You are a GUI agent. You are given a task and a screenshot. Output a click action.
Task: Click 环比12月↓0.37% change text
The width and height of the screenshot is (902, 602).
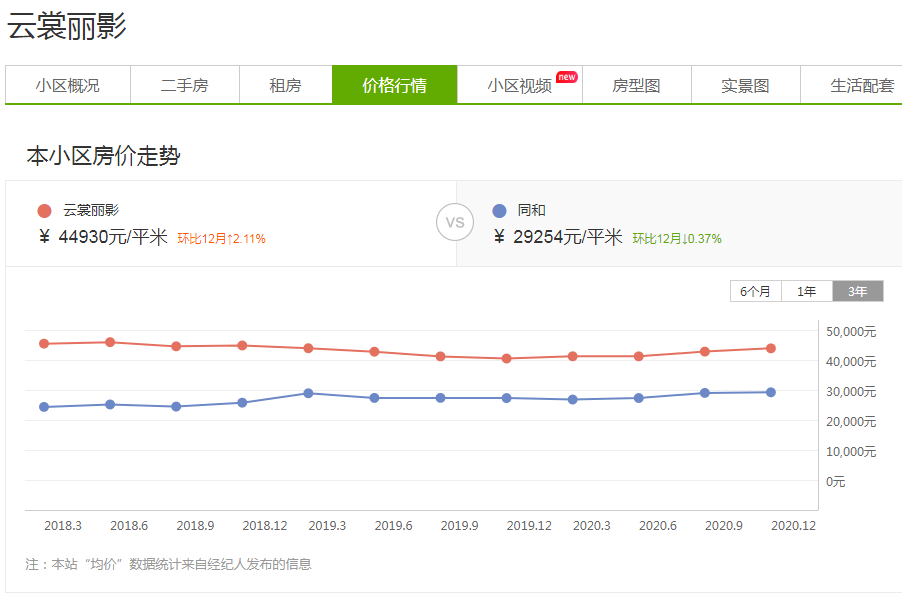tap(677, 238)
